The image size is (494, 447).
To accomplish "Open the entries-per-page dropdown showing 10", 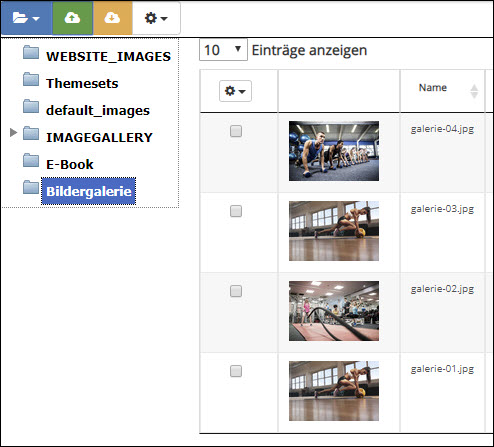I will point(223,50).
